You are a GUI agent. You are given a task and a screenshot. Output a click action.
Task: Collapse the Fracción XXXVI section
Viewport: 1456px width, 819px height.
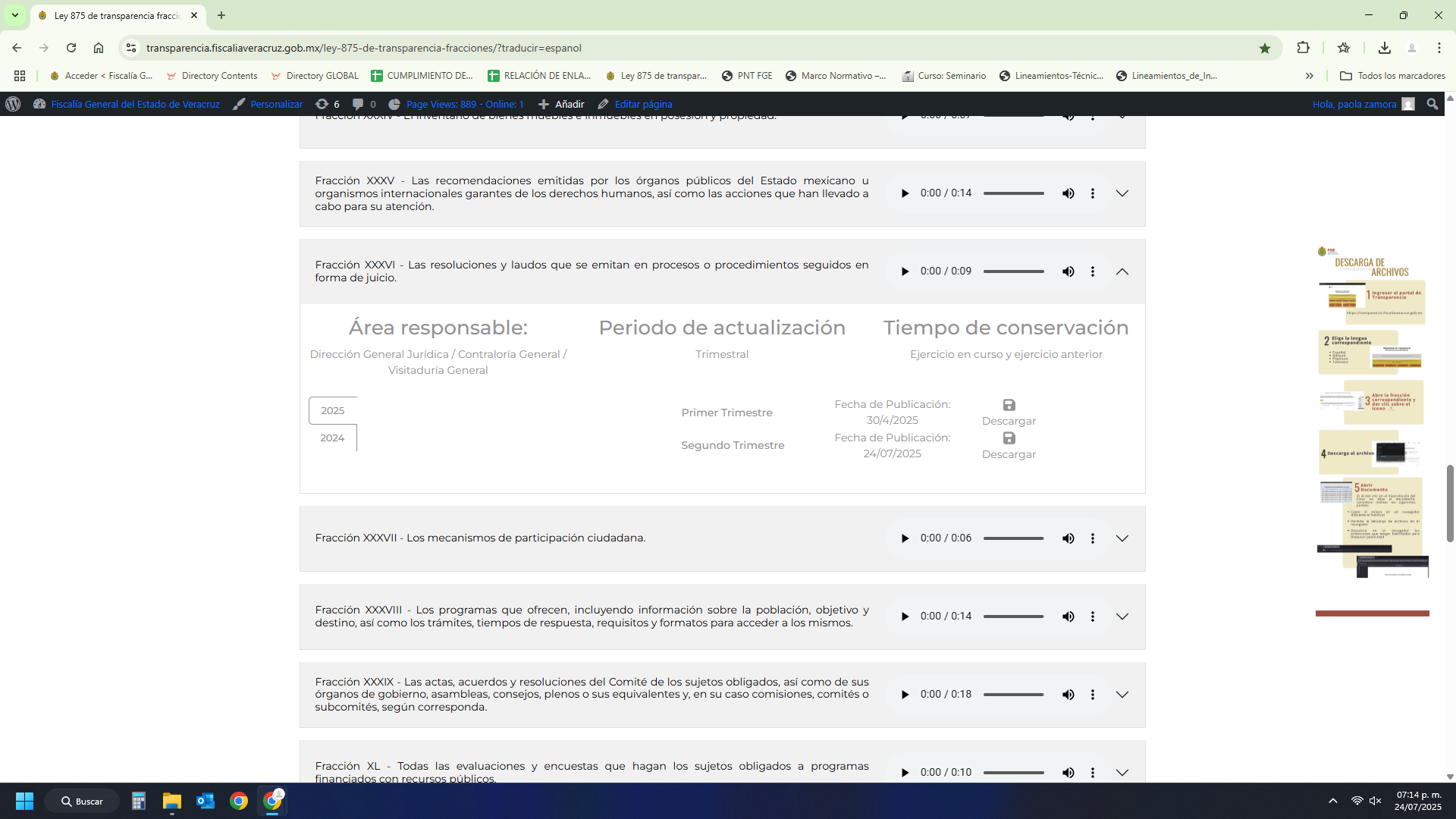point(1122,271)
